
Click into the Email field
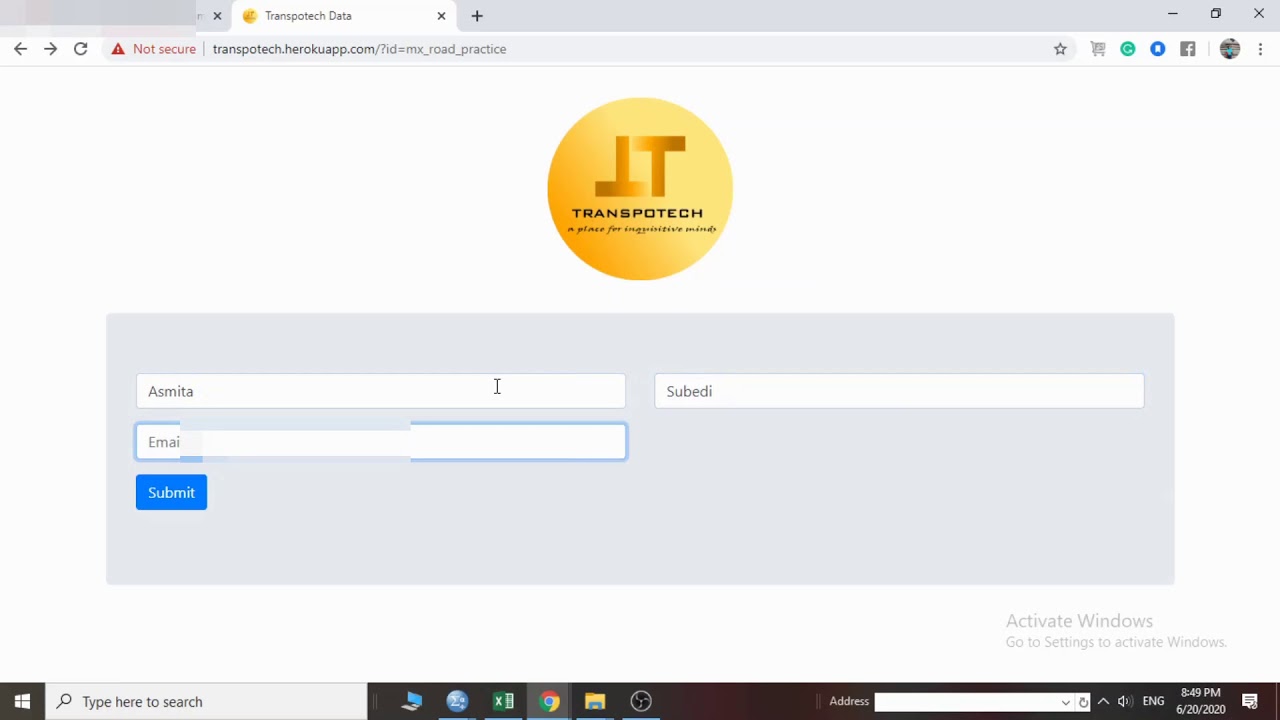pos(381,442)
